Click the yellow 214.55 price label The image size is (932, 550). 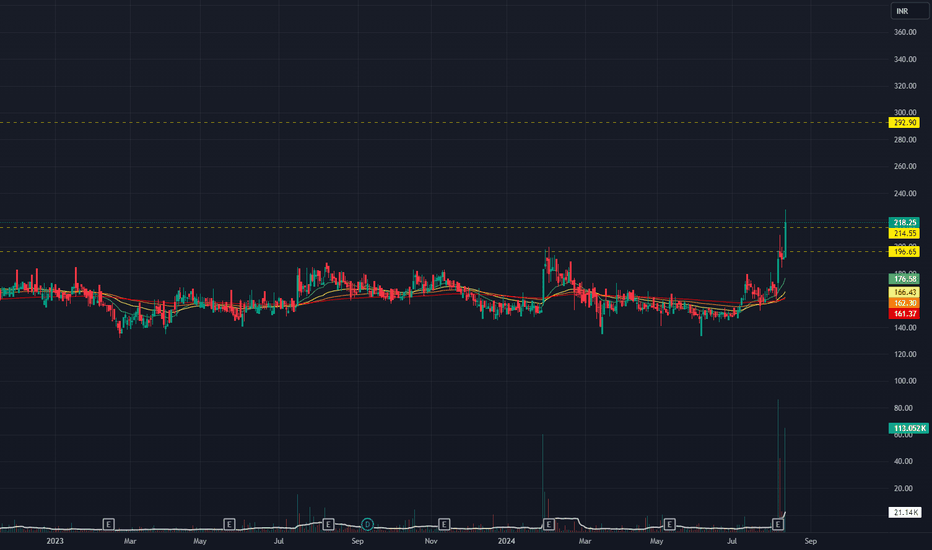904,233
